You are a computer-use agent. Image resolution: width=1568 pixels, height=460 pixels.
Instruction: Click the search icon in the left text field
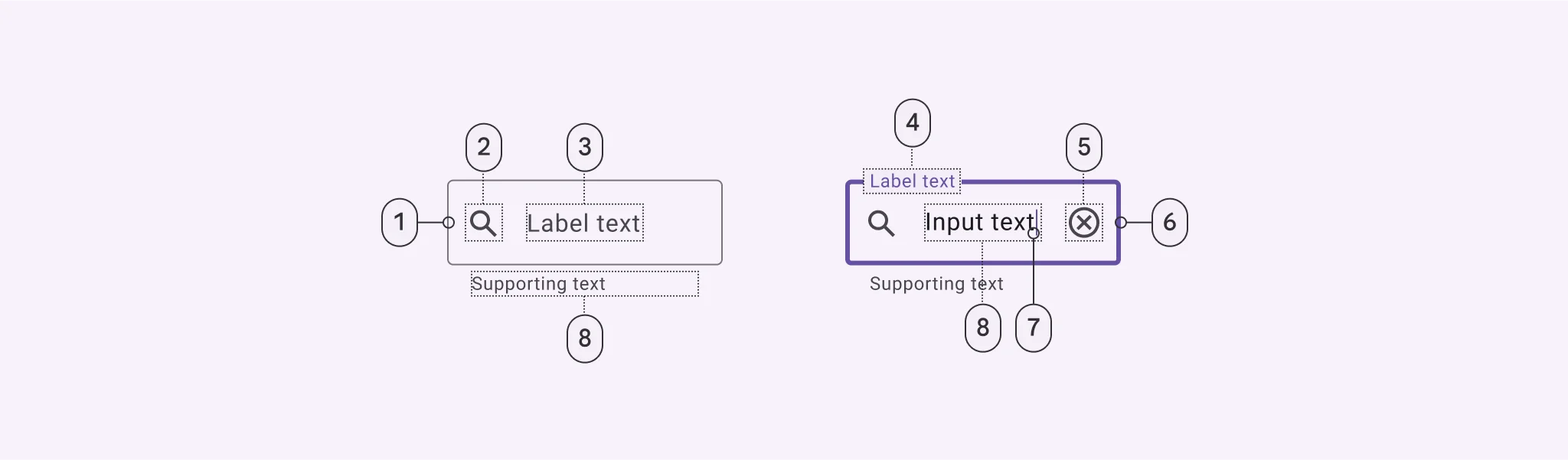(483, 223)
